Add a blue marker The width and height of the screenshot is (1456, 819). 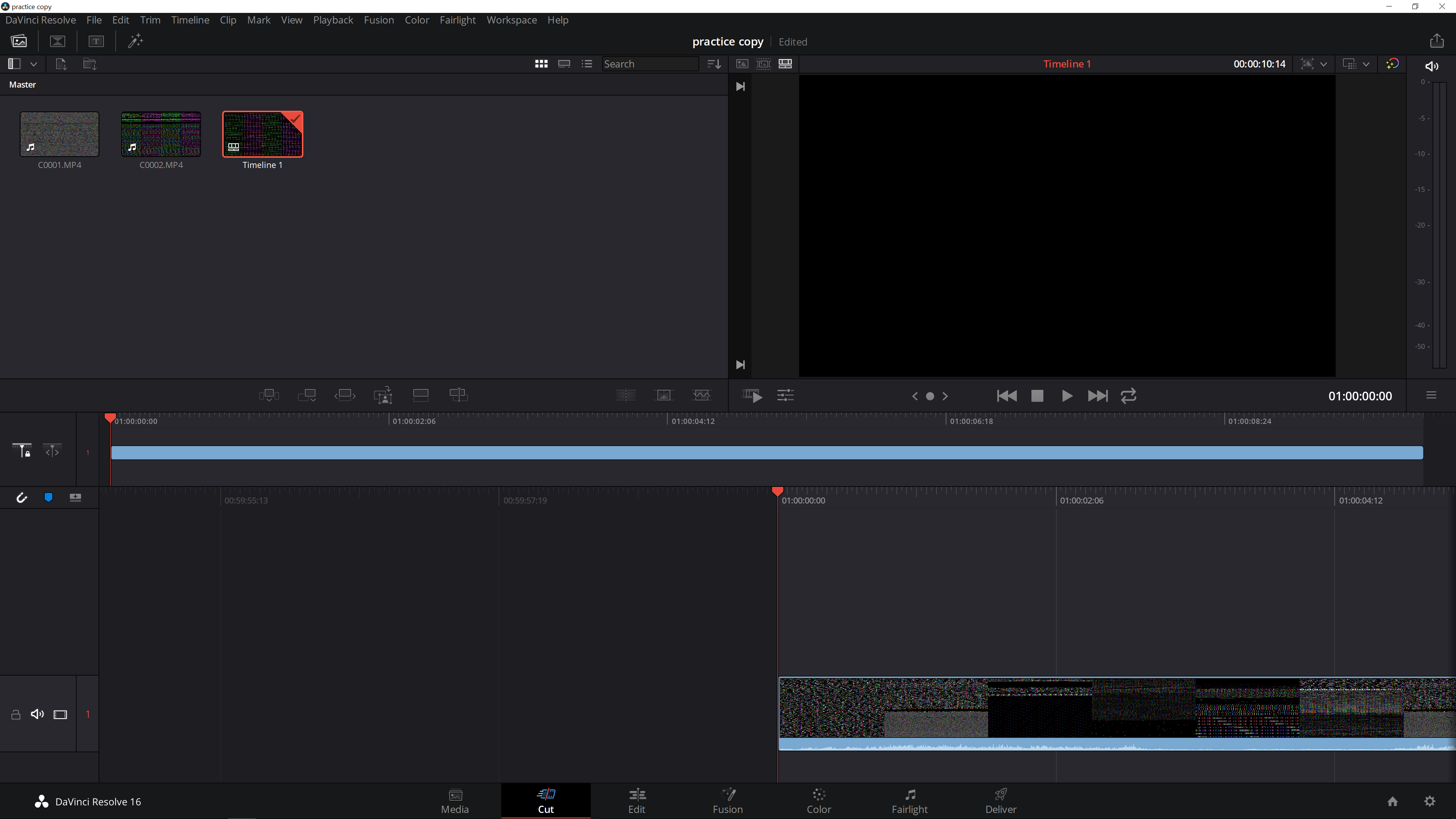(49, 497)
